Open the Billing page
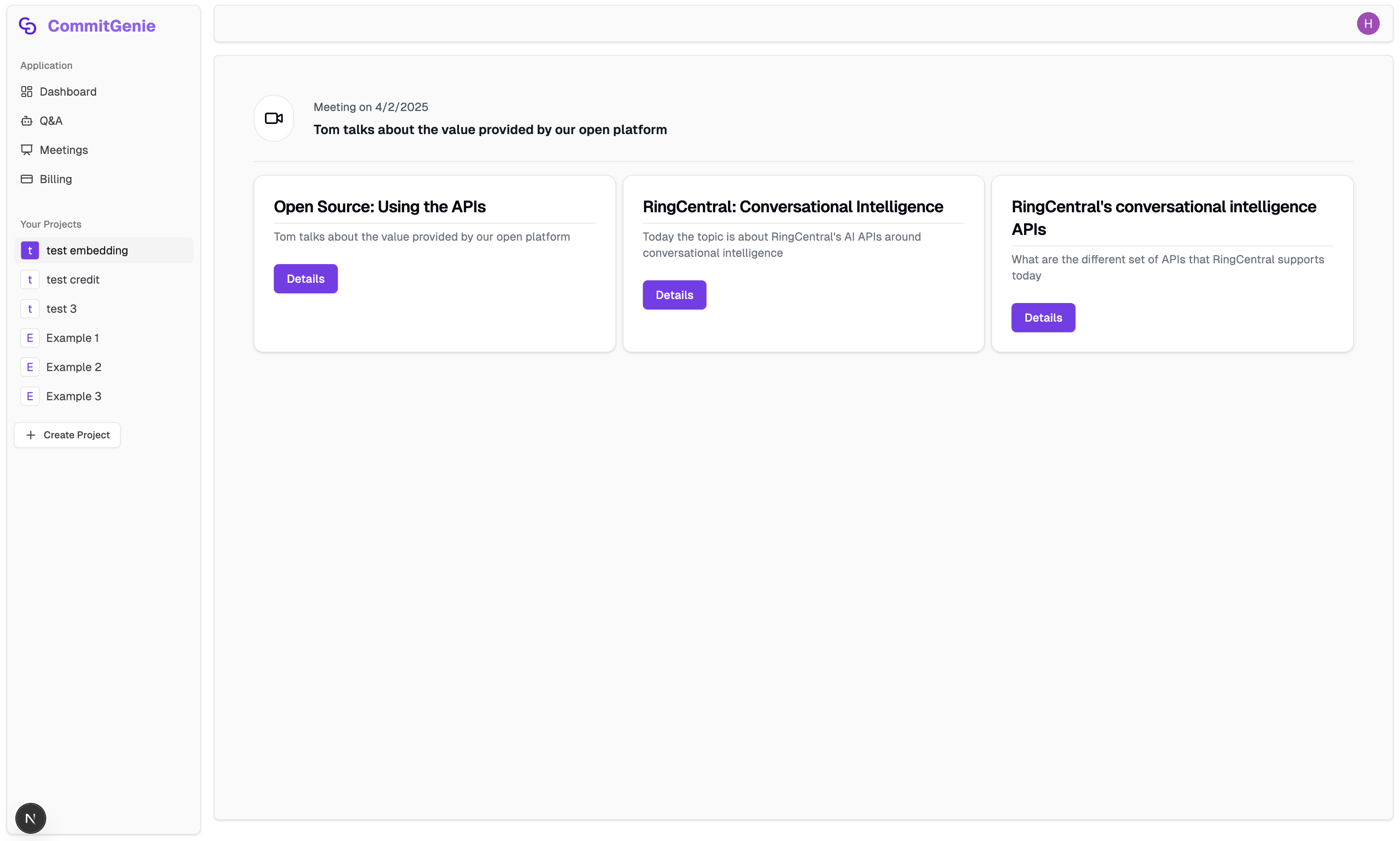Screen dimensions: 1400x841 pyautogui.click(x=104, y=179)
